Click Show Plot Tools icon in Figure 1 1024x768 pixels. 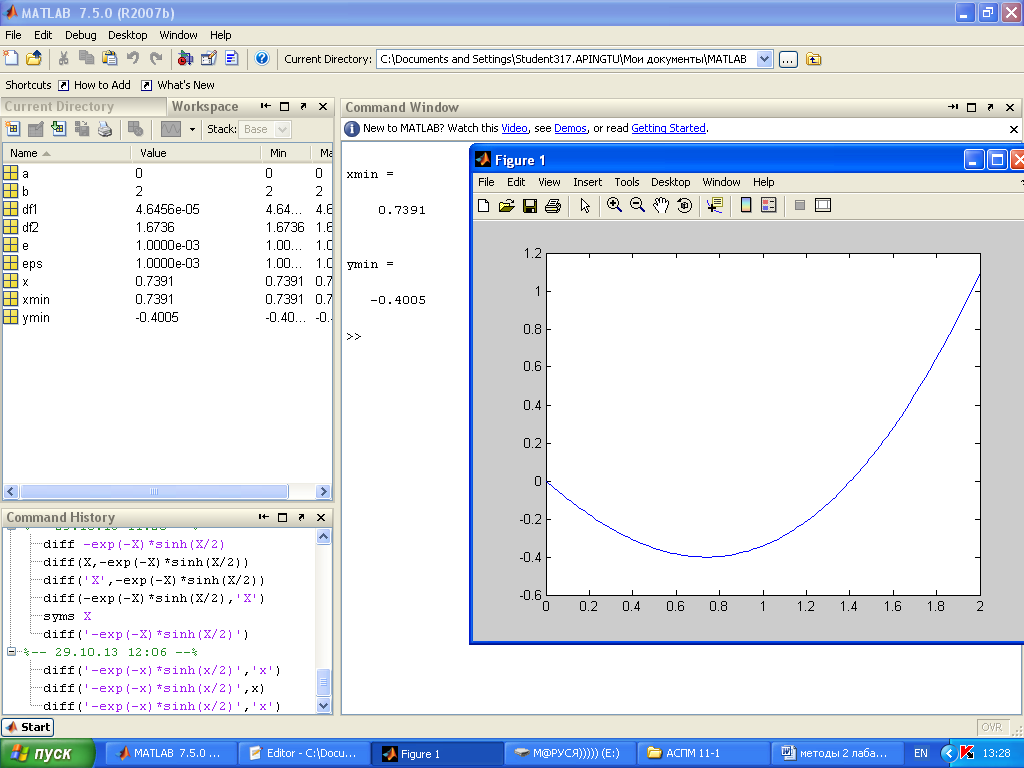pos(823,206)
